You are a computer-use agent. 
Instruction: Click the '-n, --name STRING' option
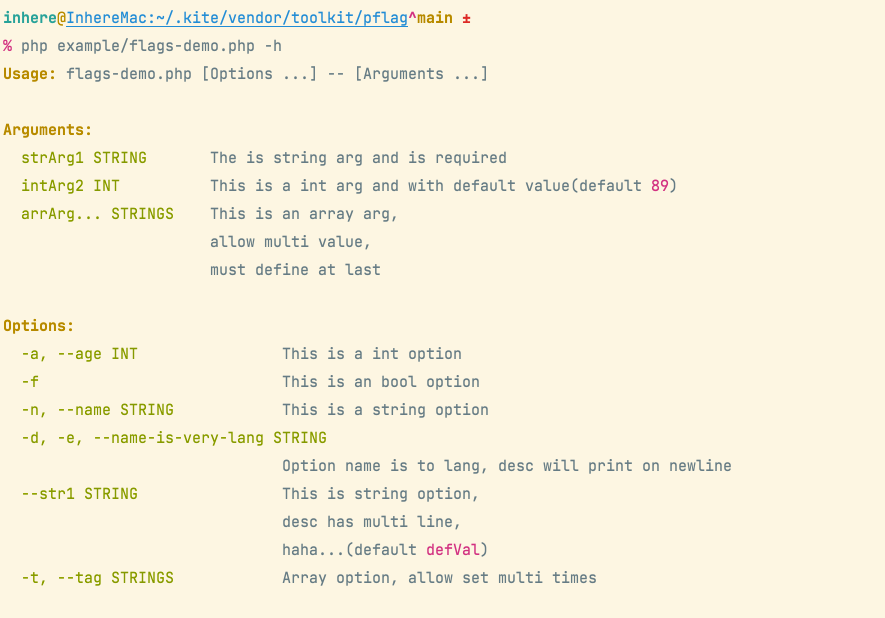tap(98, 410)
